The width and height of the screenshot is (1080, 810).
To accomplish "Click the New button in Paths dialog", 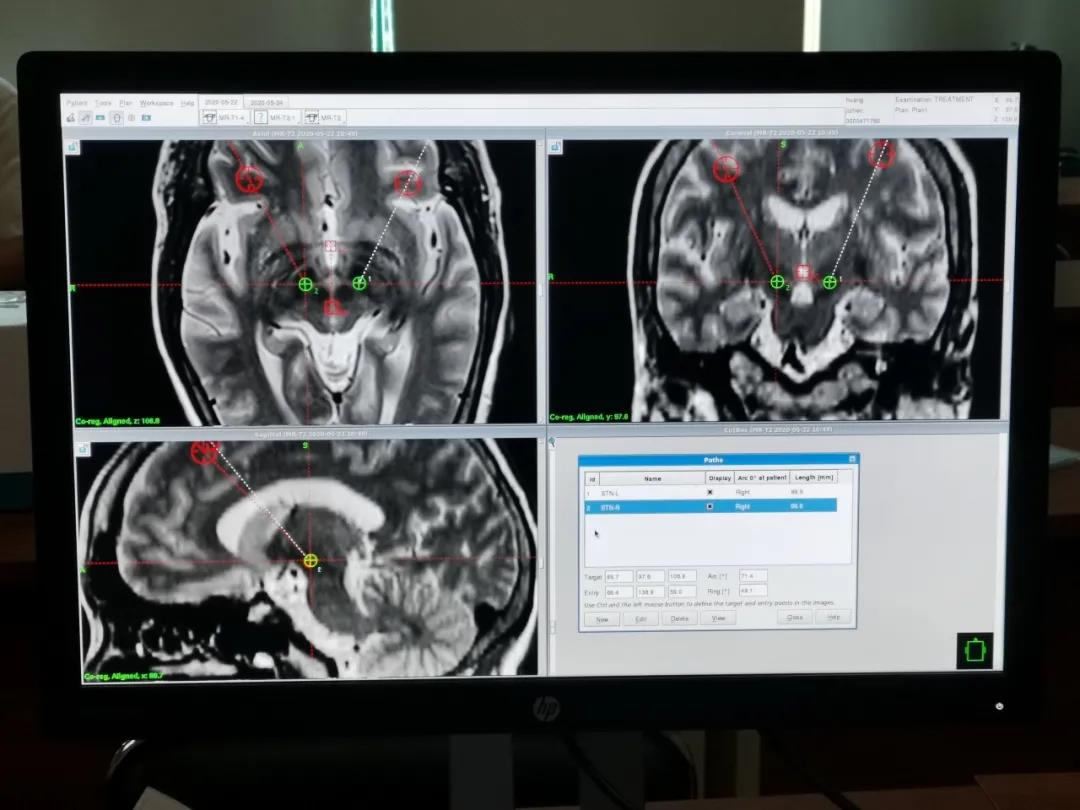I will coord(602,619).
